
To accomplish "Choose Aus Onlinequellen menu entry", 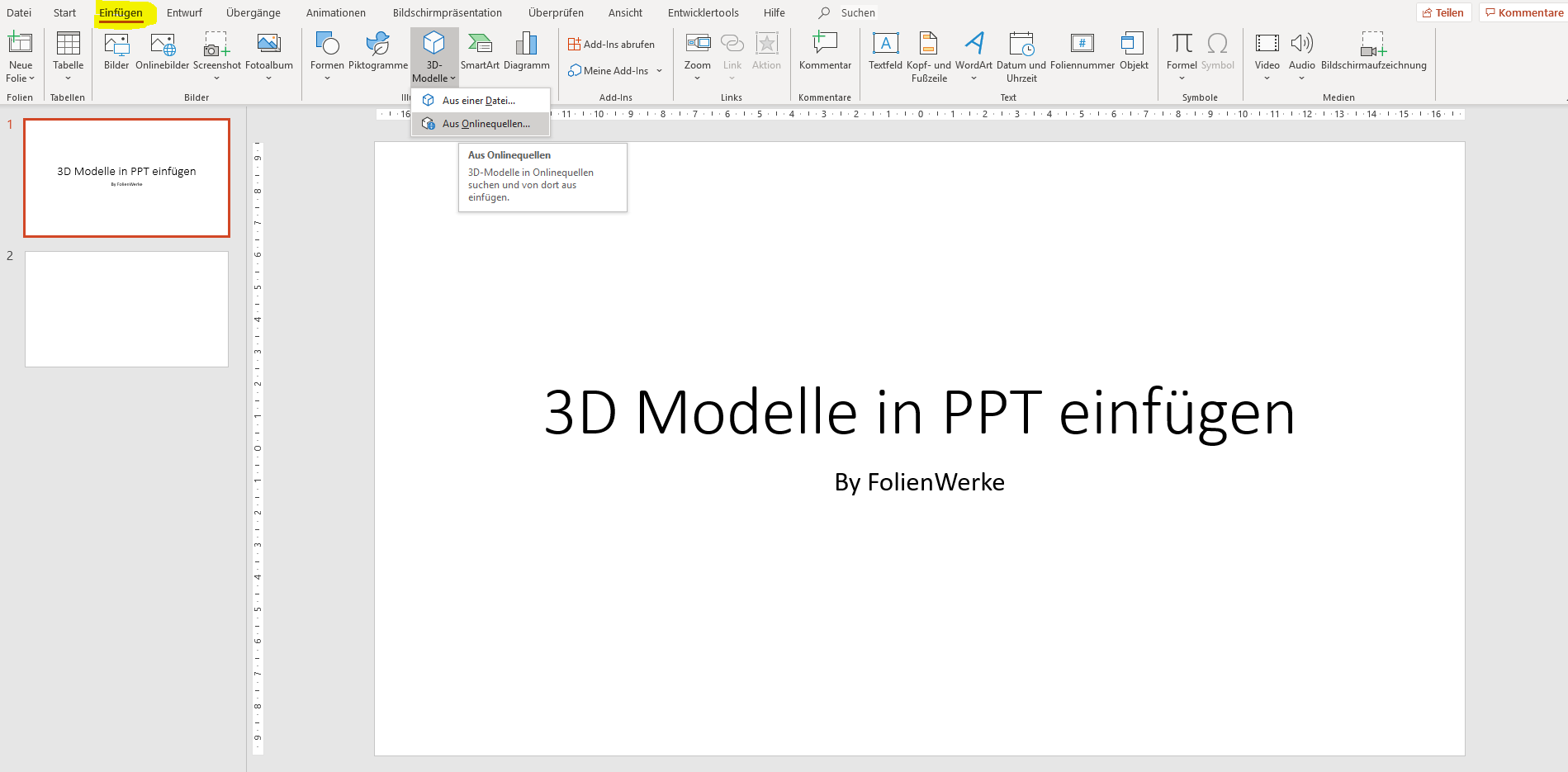I will [x=481, y=124].
